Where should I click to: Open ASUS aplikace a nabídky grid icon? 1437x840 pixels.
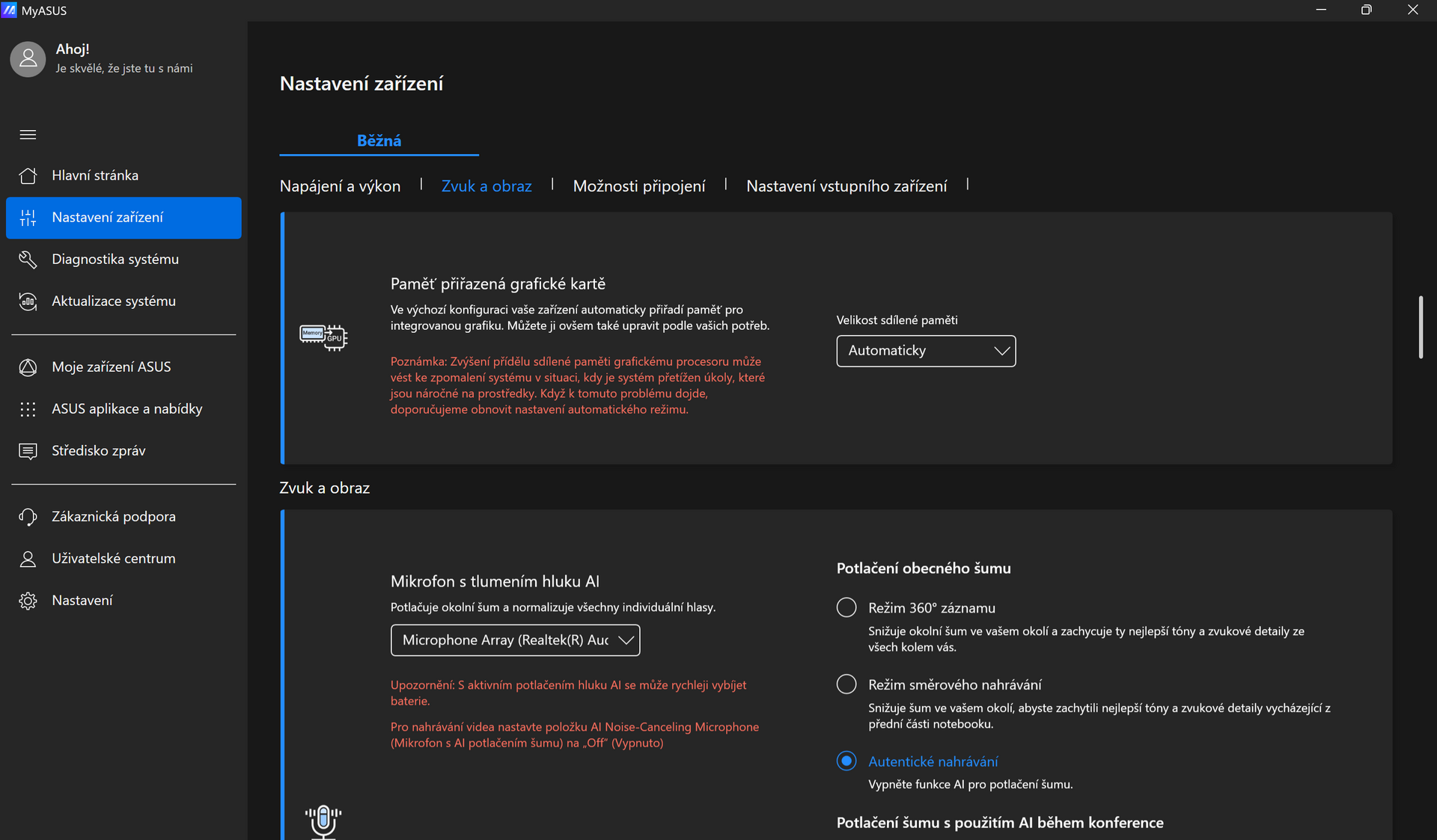pyautogui.click(x=28, y=409)
